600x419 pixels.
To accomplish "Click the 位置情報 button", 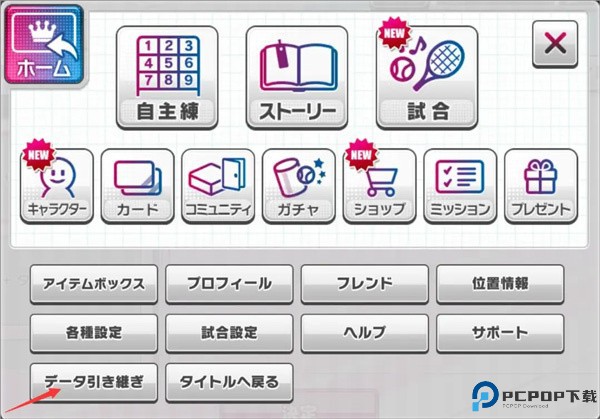I will click(x=501, y=284).
